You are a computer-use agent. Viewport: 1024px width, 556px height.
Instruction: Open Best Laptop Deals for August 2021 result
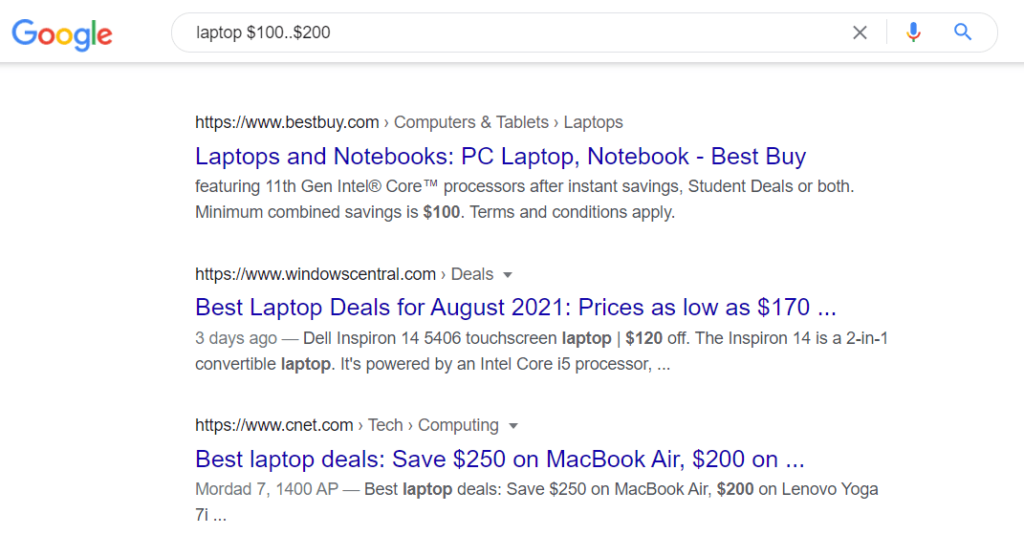(x=515, y=307)
